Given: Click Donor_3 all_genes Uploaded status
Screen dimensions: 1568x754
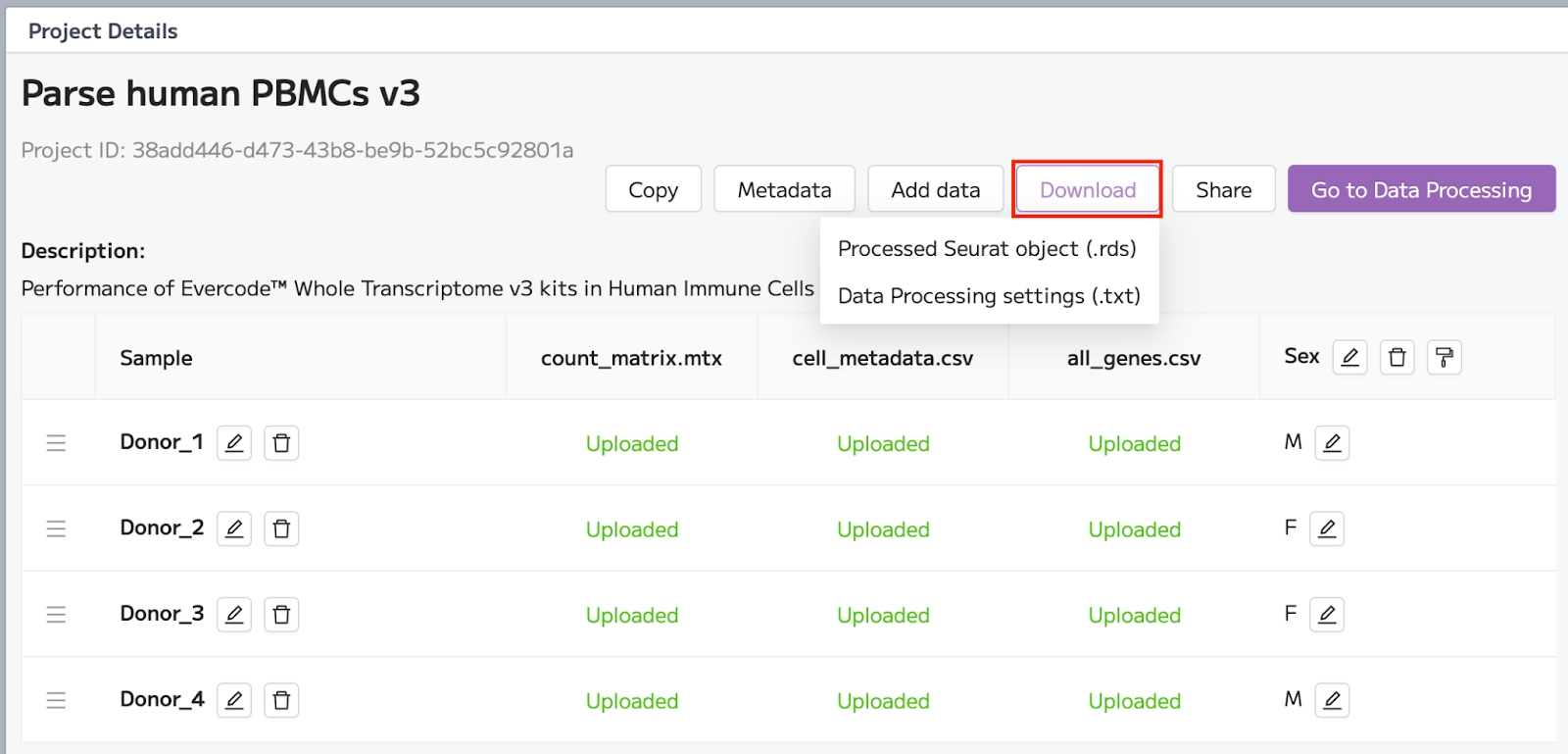Looking at the screenshot, I should 1135,616.
